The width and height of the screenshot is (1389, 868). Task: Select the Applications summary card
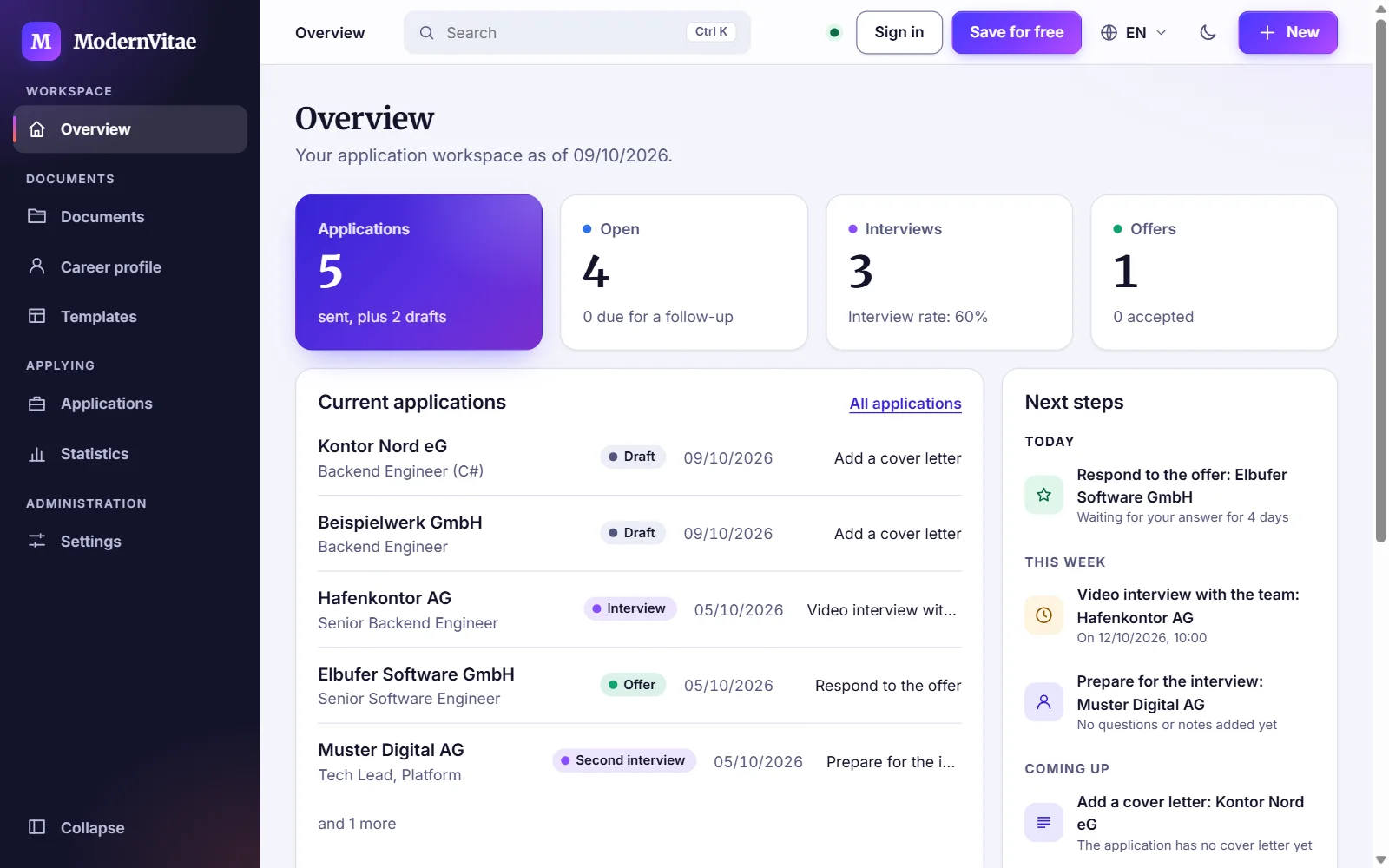pyautogui.click(x=418, y=273)
